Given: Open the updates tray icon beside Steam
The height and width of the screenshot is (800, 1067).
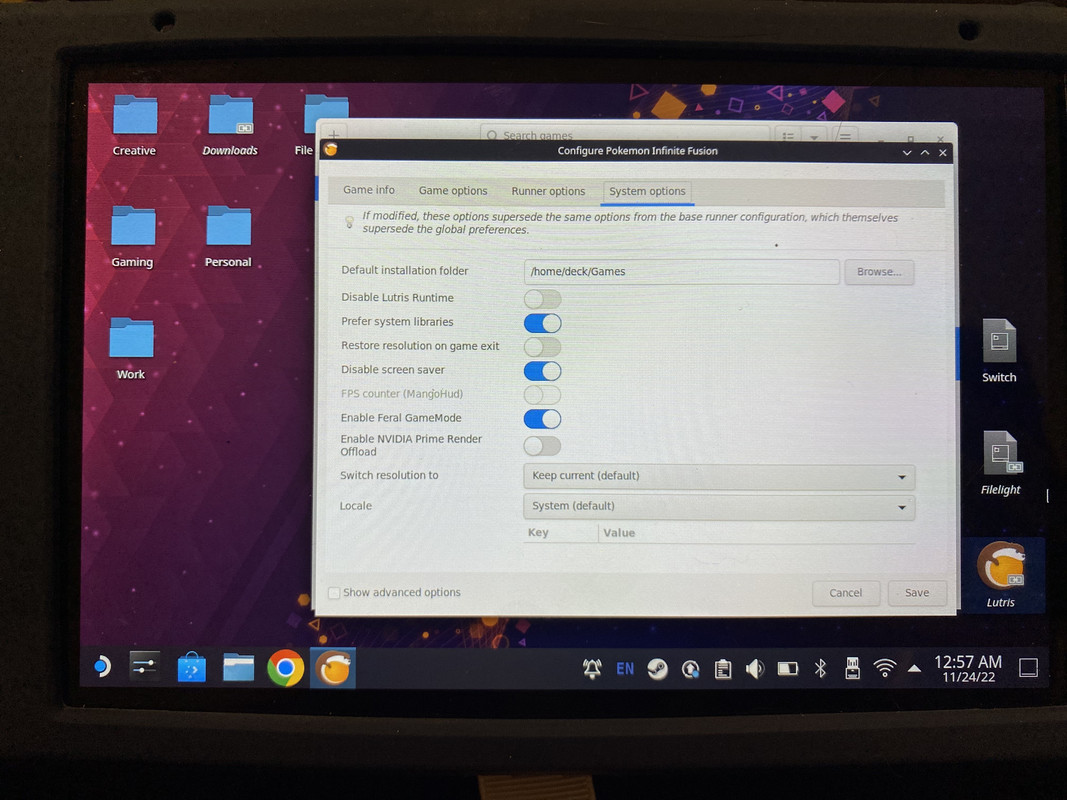Looking at the screenshot, I should pos(690,670).
